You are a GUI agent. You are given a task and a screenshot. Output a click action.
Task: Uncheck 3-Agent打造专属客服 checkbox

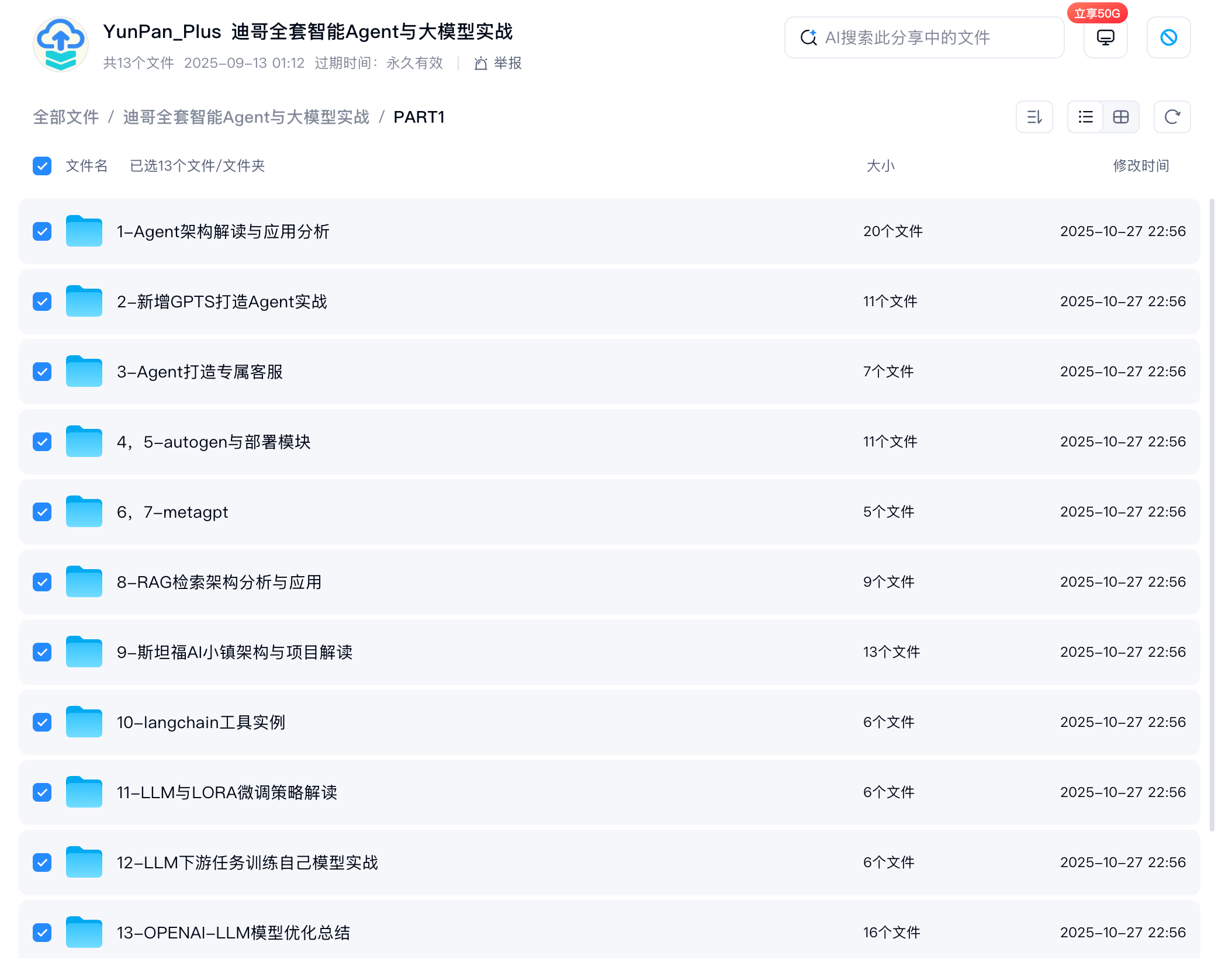[42, 372]
